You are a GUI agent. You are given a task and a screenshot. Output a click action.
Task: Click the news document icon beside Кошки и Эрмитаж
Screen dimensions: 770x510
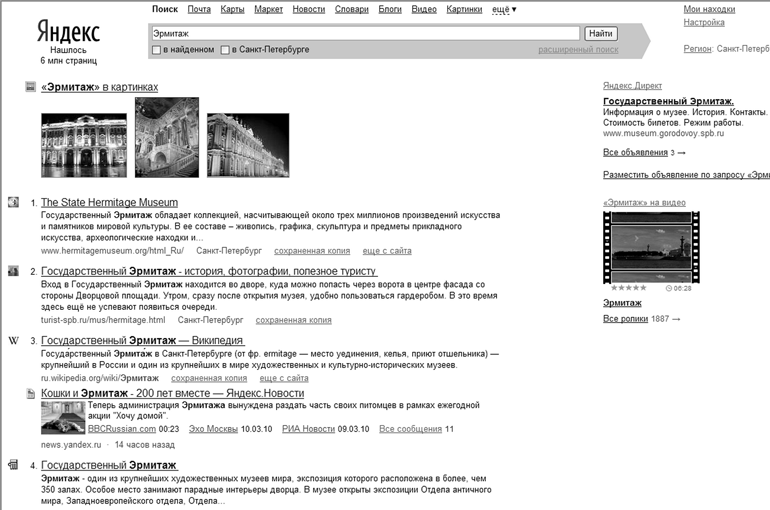(30, 393)
